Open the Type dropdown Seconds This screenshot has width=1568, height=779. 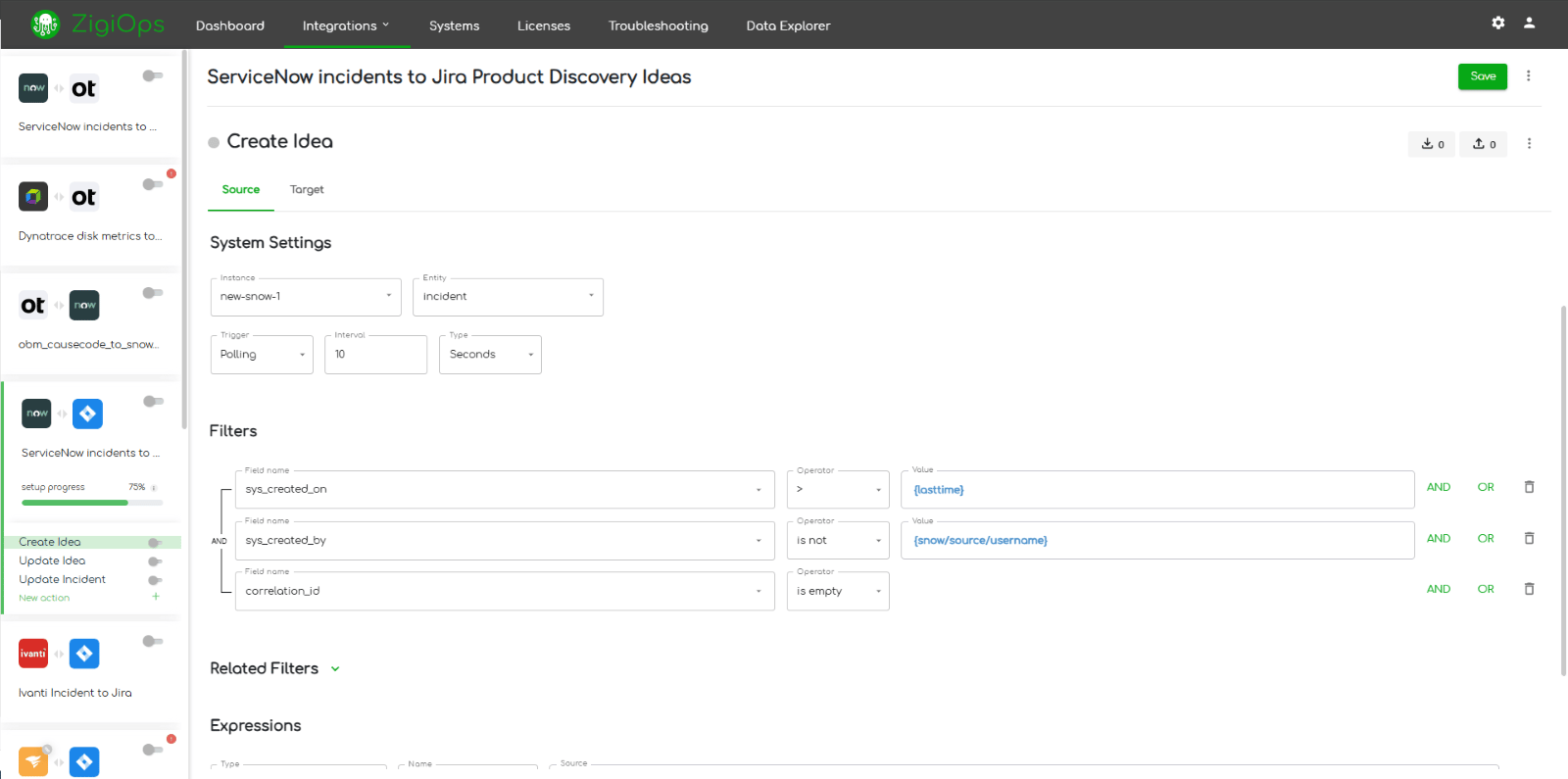click(490, 355)
